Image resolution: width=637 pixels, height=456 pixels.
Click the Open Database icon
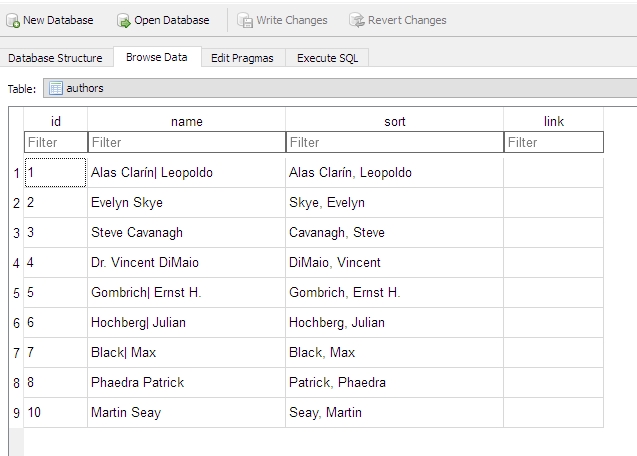[124, 20]
